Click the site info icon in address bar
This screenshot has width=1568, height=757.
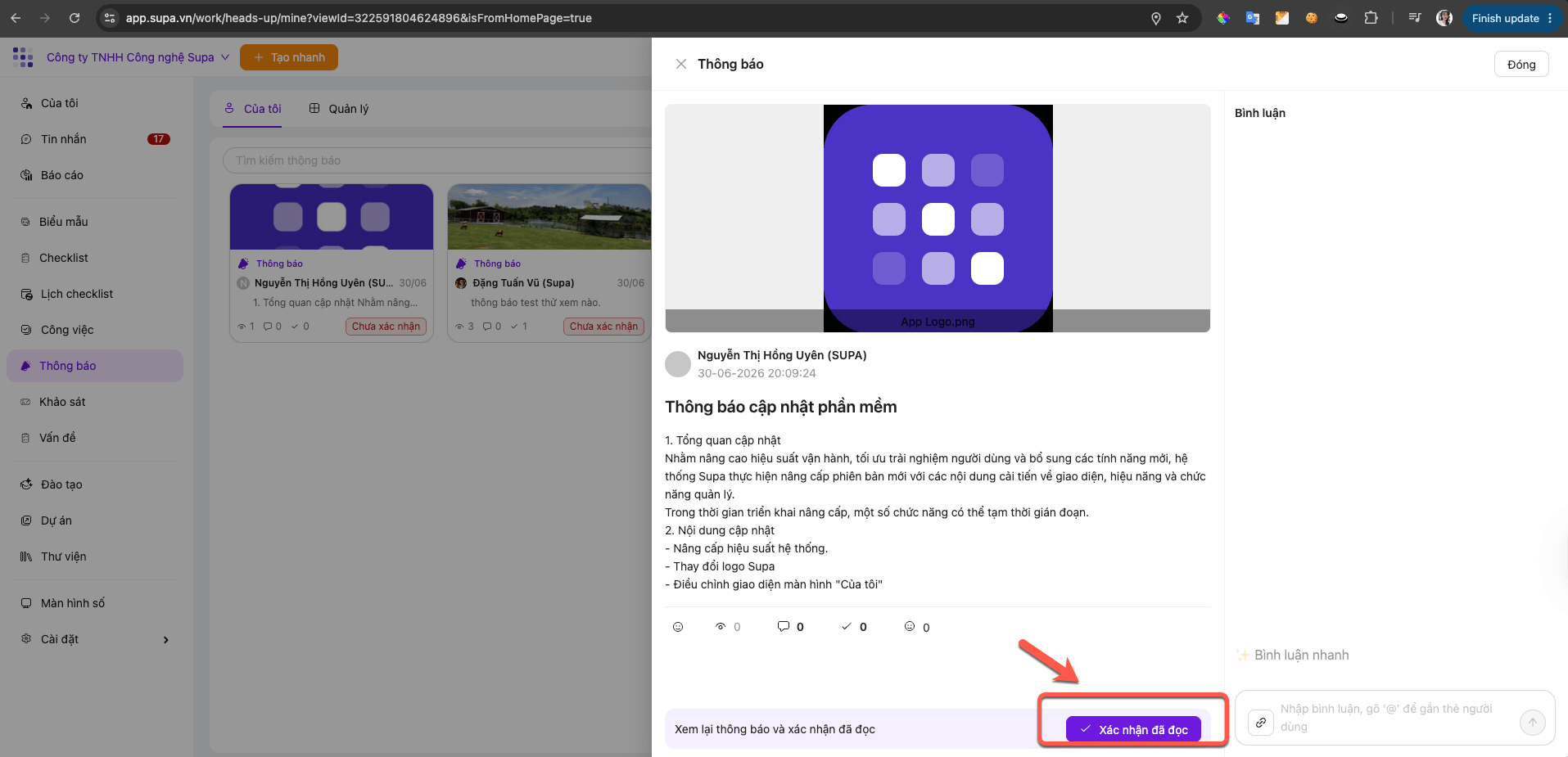point(110,18)
